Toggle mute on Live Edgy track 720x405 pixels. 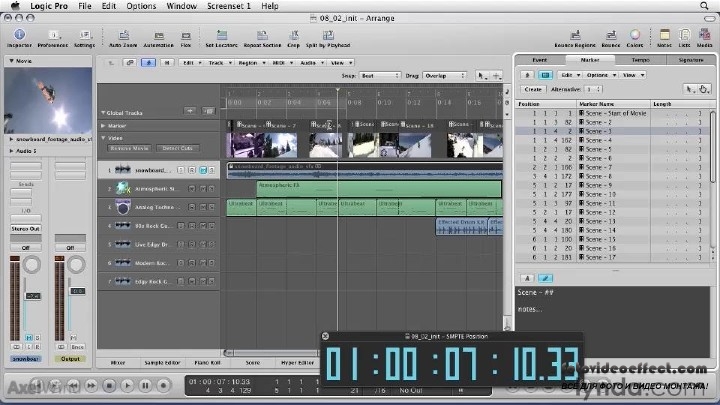tap(203, 244)
